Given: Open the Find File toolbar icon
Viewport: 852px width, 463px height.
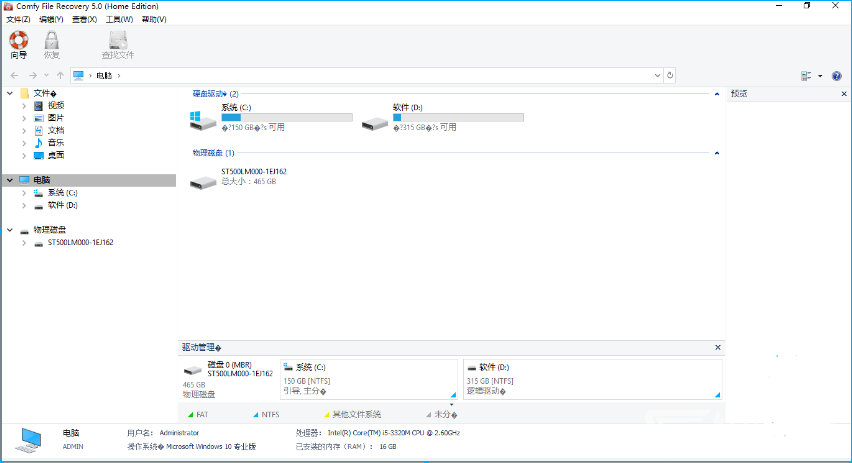Looking at the screenshot, I should [118, 40].
